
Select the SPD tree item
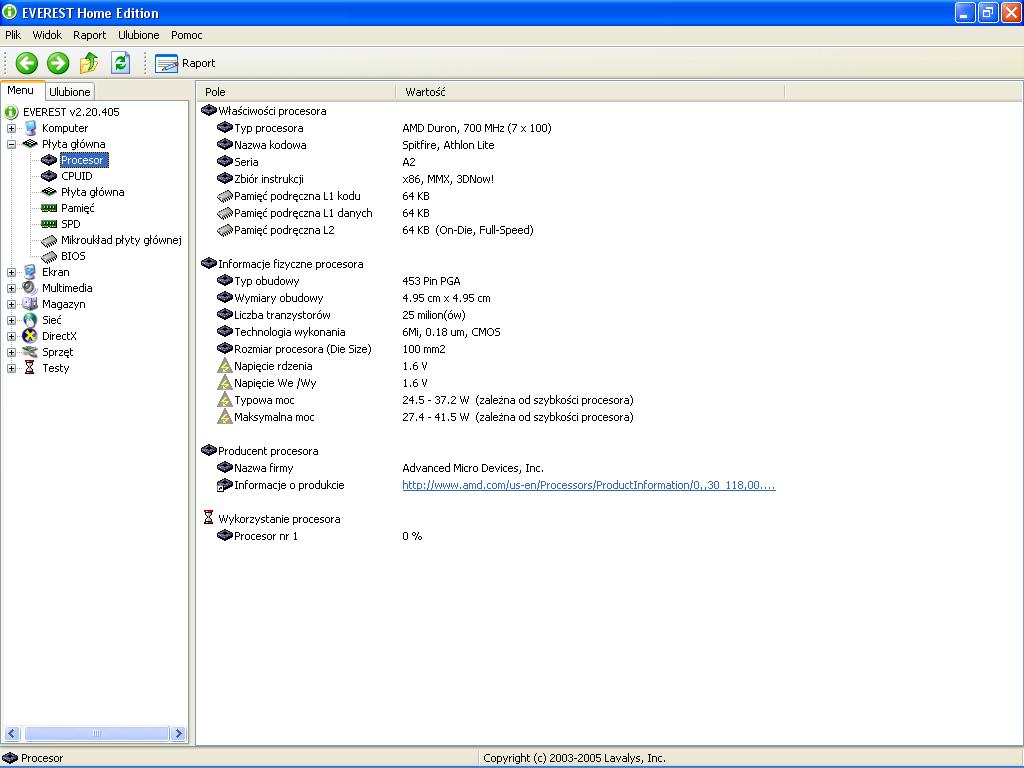pyautogui.click(x=70, y=224)
